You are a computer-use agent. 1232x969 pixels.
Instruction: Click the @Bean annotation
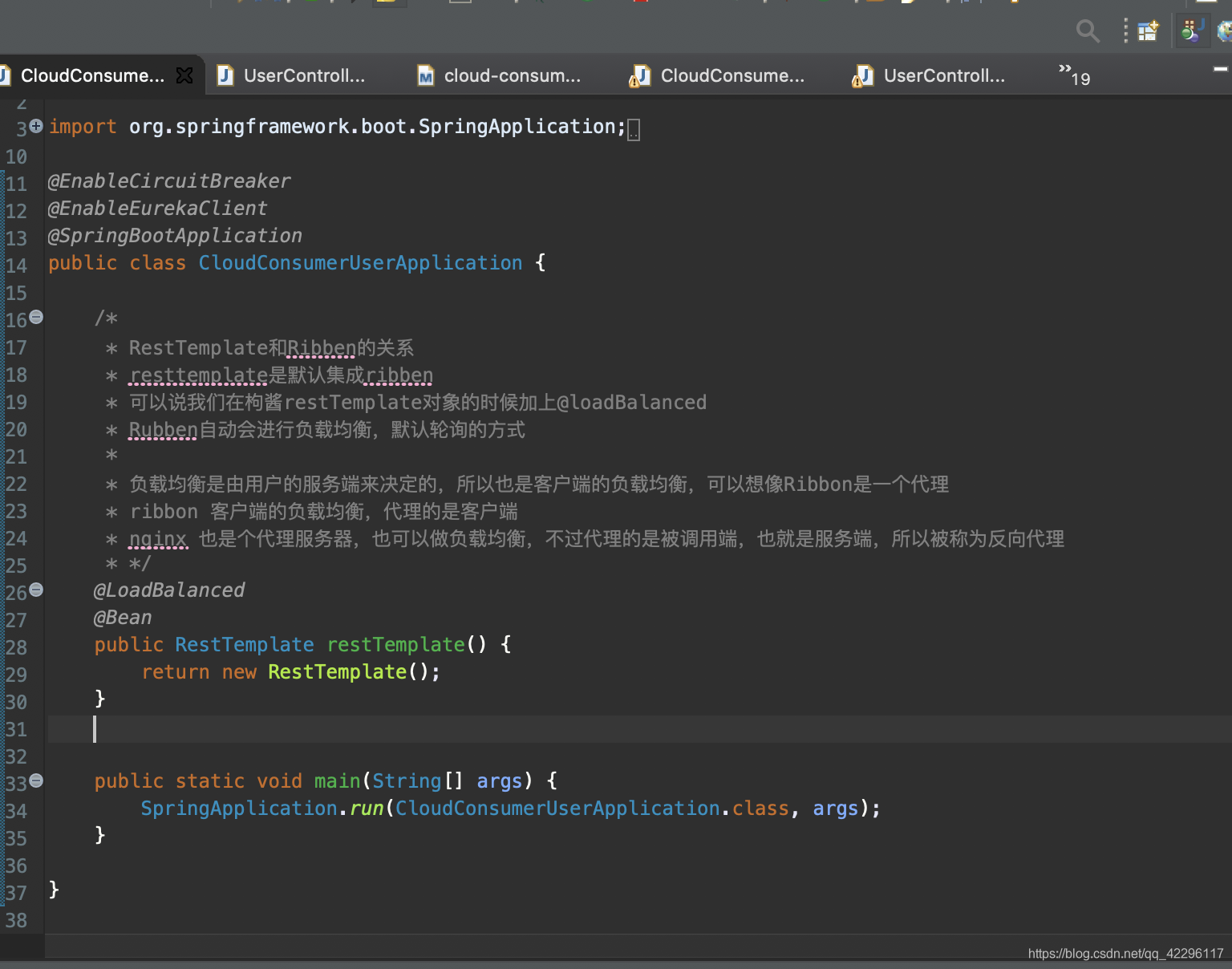[123, 618]
